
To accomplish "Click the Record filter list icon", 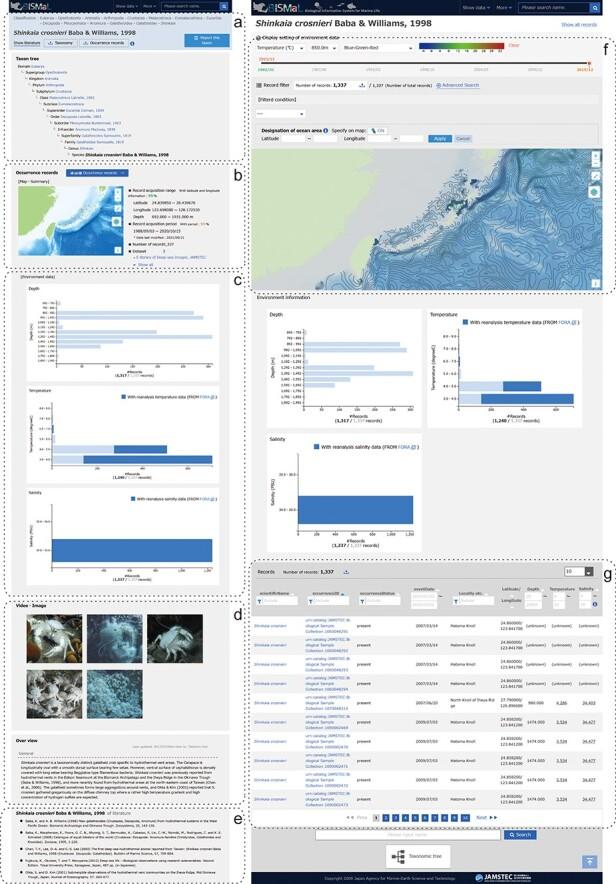I will coord(259,85).
